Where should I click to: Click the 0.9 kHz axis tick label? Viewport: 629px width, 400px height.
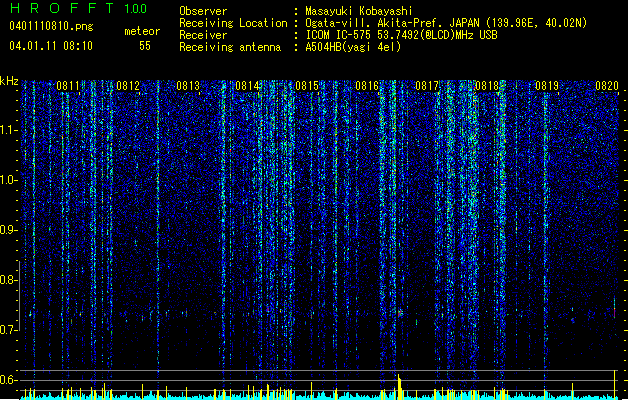click(x=9, y=230)
